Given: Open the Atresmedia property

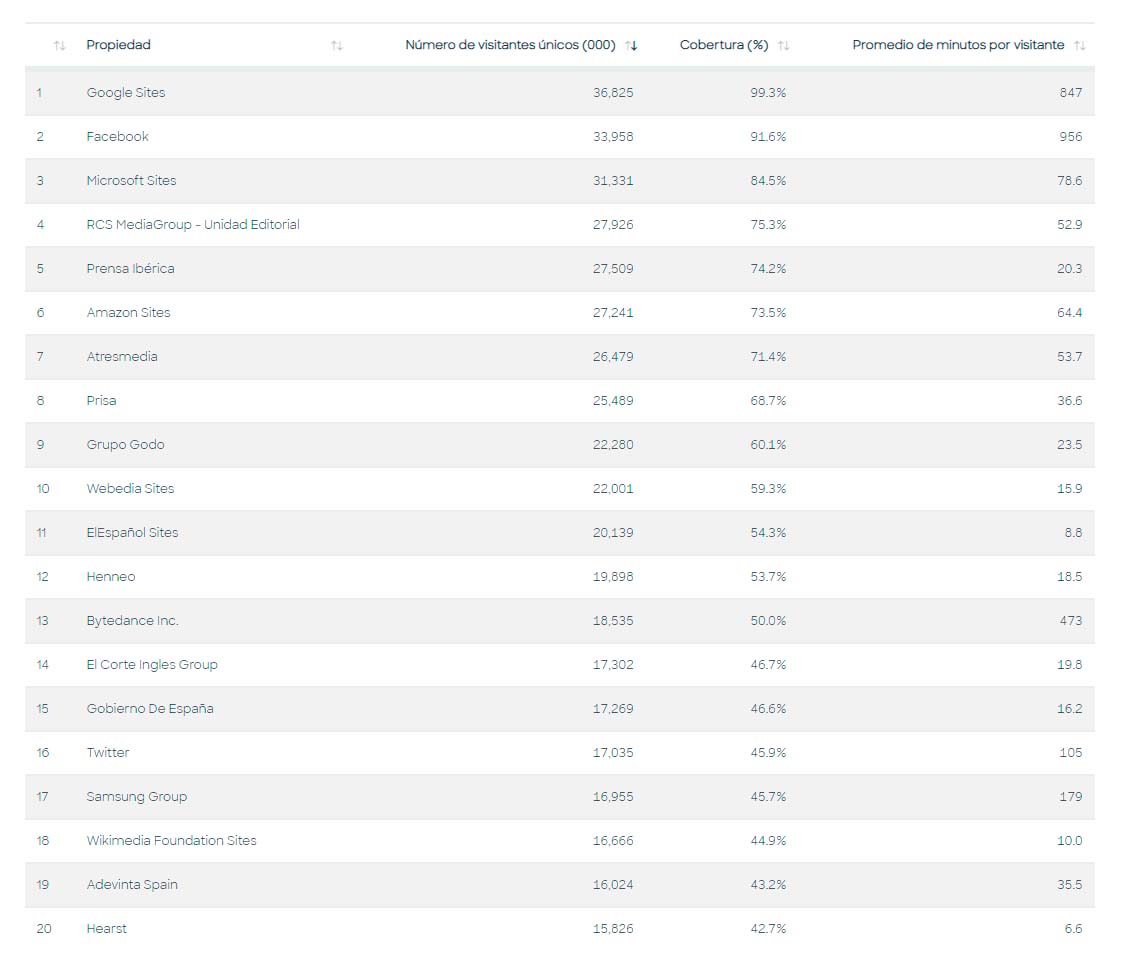Looking at the screenshot, I should pyautogui.click(x=122, y=357).
